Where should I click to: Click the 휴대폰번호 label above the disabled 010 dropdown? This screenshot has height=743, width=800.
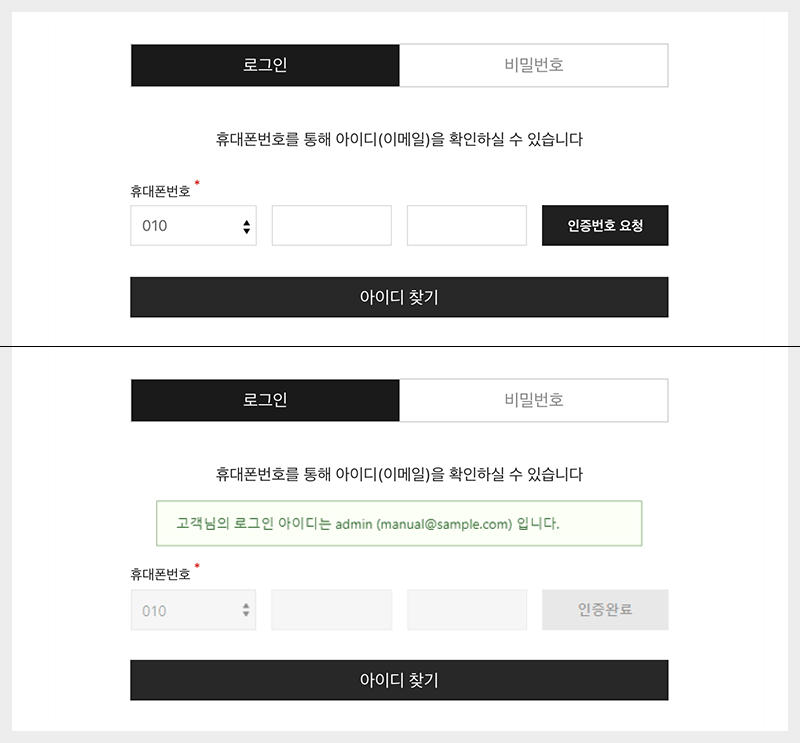[x=160, y=575]
